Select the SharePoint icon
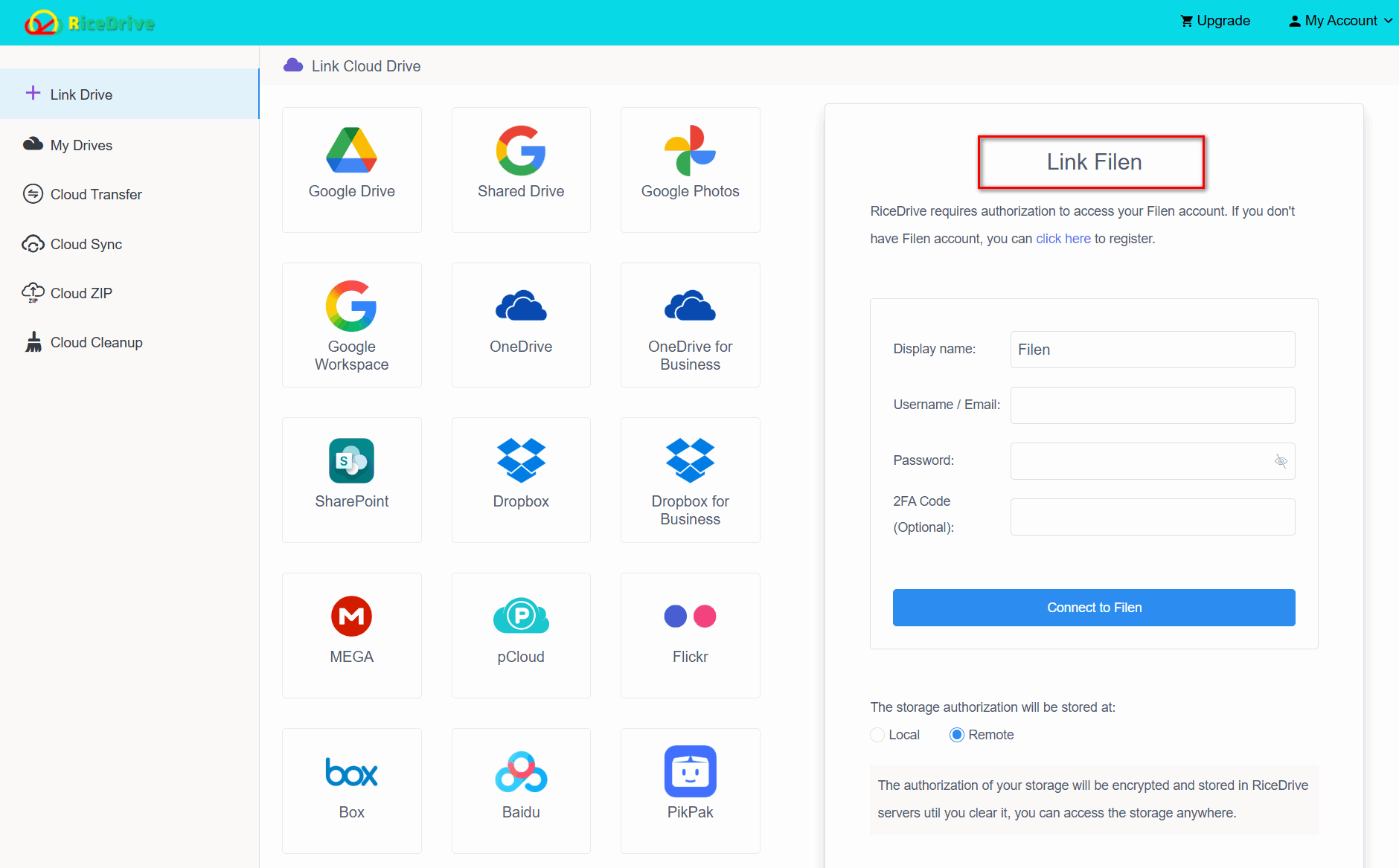Screen dimensions: 1399x868 pyautogui.click(x=351, y=460)
